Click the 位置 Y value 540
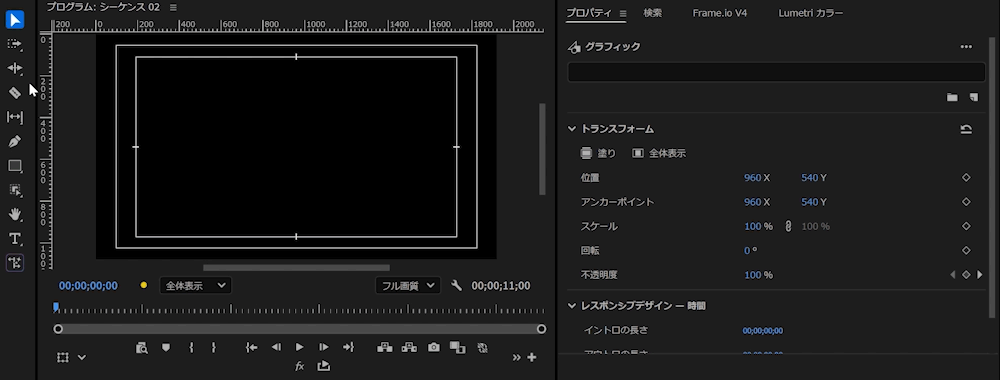The height and width of the screenshot is (380, 1000). [x=809, y=178]
